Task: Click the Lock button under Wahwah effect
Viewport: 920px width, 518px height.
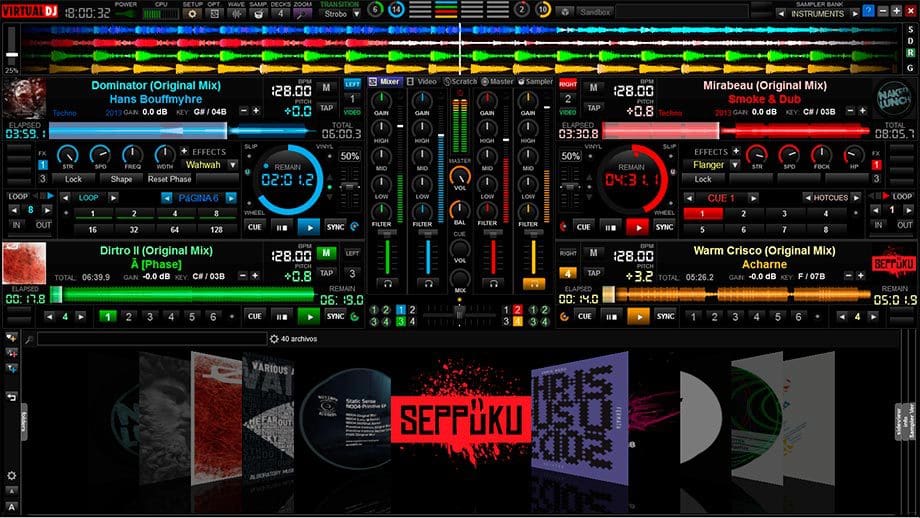Action: click(73, 179)
